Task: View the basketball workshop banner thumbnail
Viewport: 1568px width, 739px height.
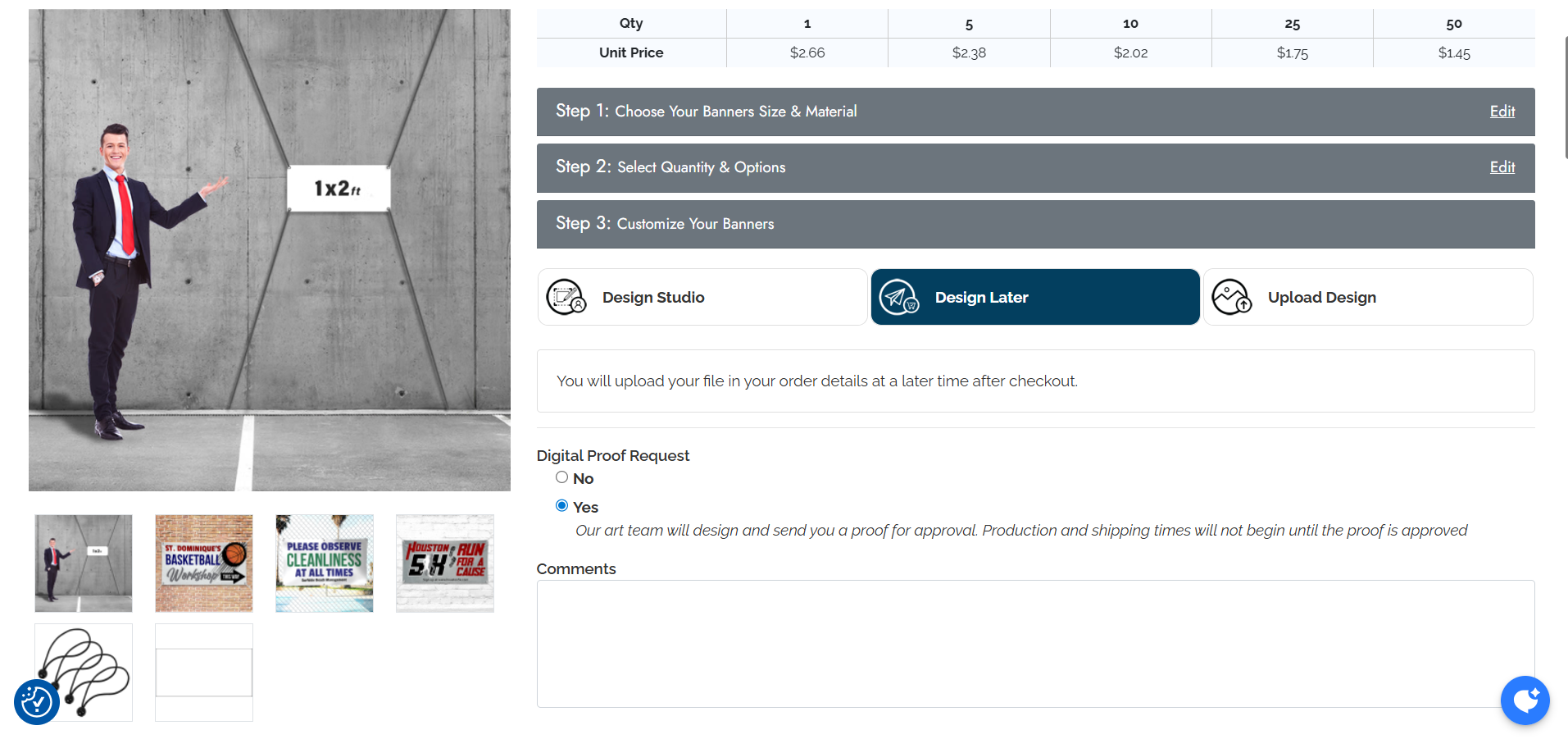Action: (x=204, y=563)
